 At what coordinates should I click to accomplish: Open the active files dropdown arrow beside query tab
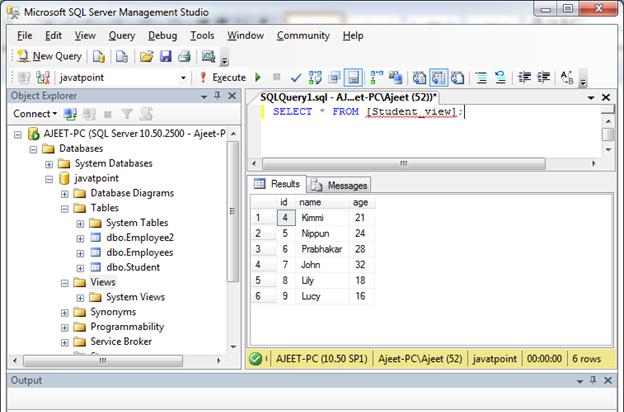(591, 98)
